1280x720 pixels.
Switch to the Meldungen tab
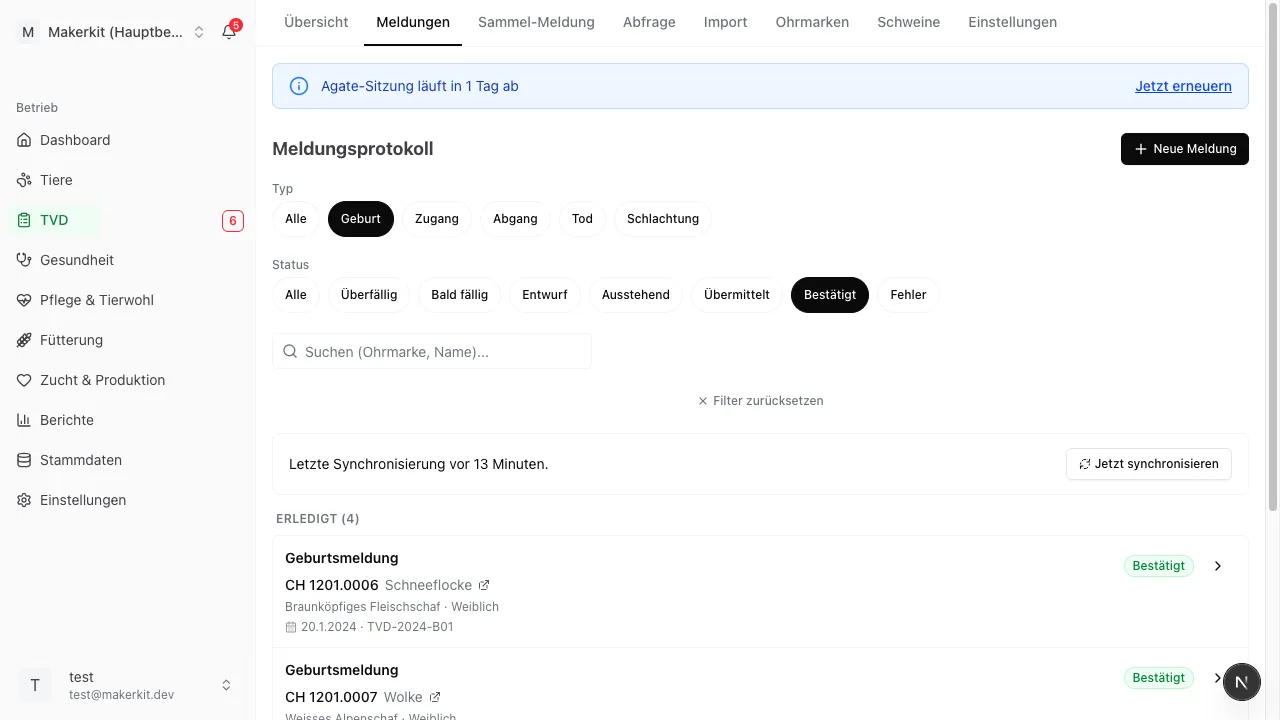click(x=413, y=22)
